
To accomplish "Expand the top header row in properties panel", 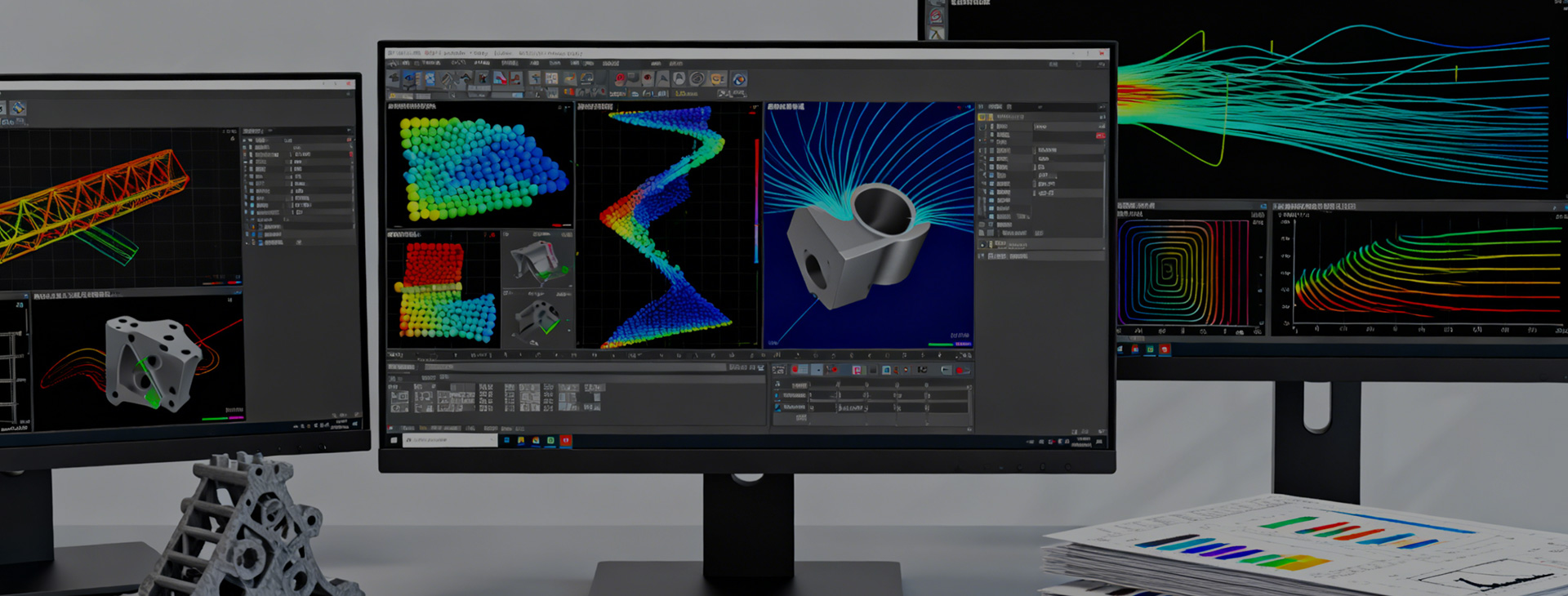I will pyautogui.click(x=983, y=118).
